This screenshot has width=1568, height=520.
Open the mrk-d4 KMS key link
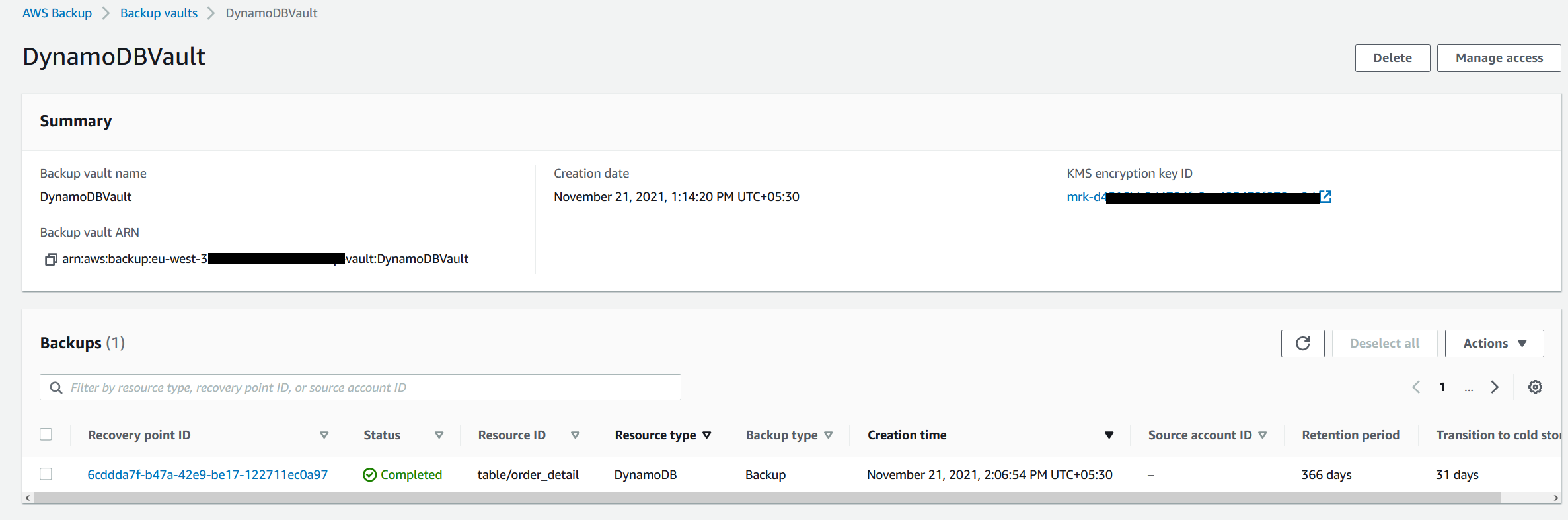coord(1192,197)
